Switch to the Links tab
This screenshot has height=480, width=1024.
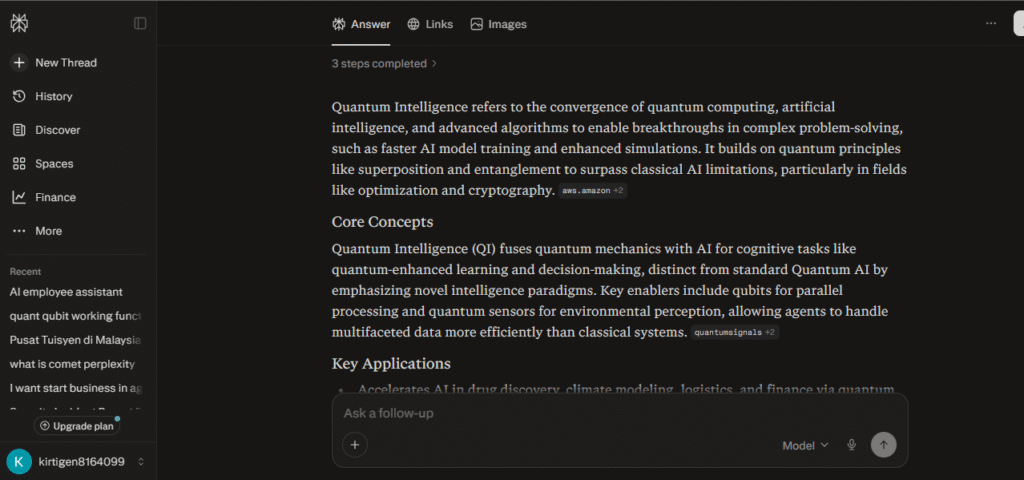pos(429,24)
